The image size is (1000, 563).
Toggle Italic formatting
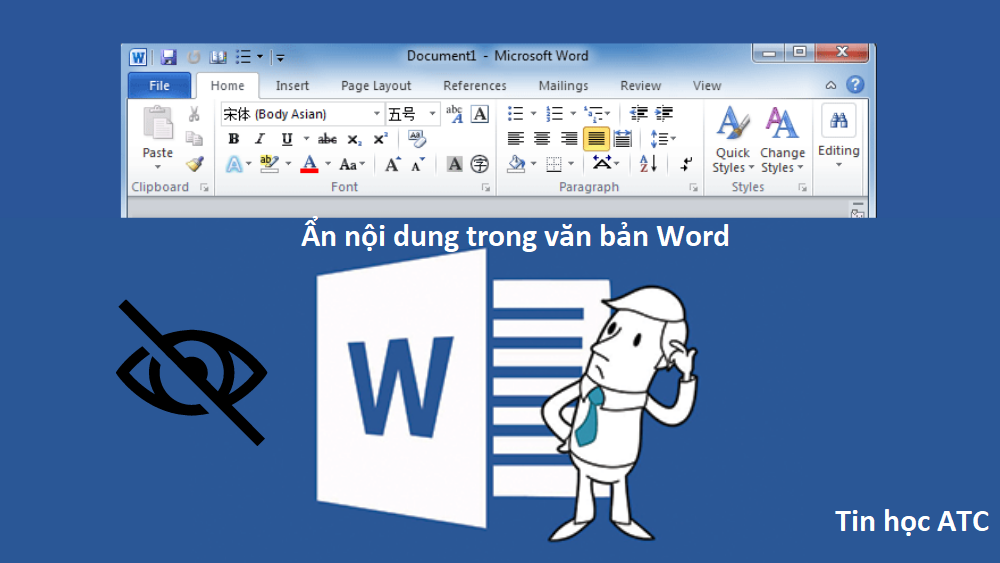(x=260, y=139)
